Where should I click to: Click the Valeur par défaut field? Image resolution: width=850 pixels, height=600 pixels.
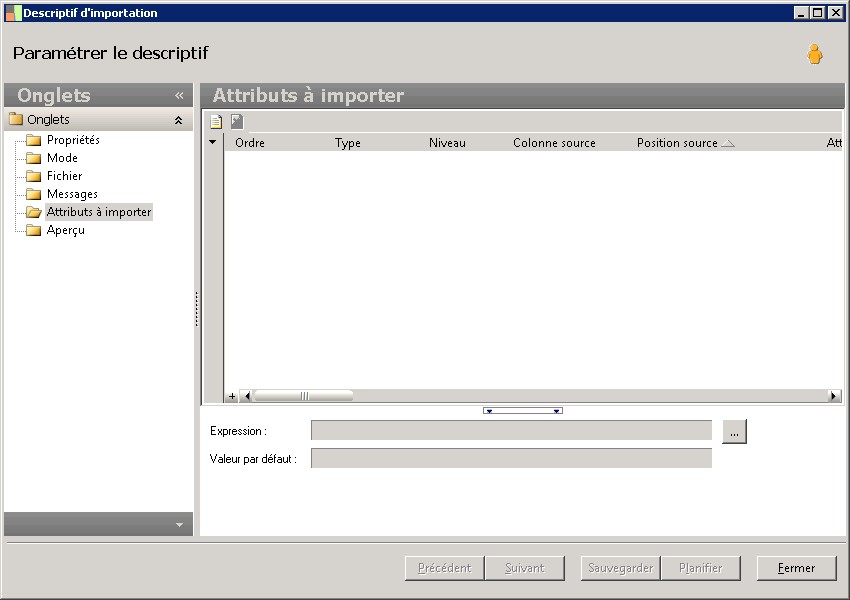point(511,459)
